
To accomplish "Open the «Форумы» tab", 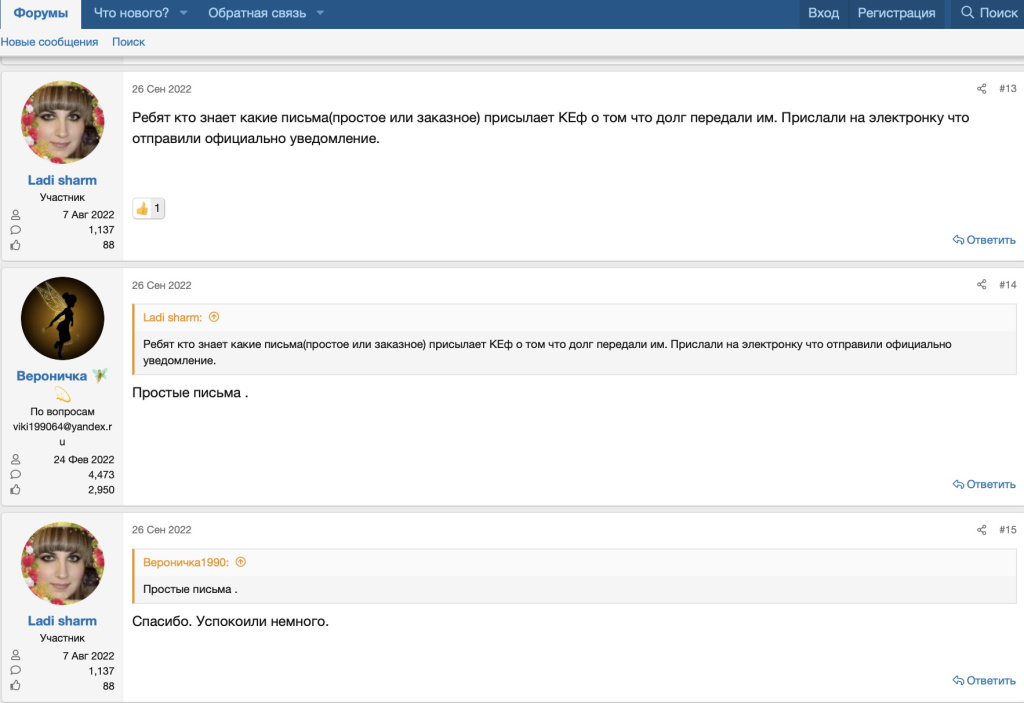I will [x=40, y=13].
